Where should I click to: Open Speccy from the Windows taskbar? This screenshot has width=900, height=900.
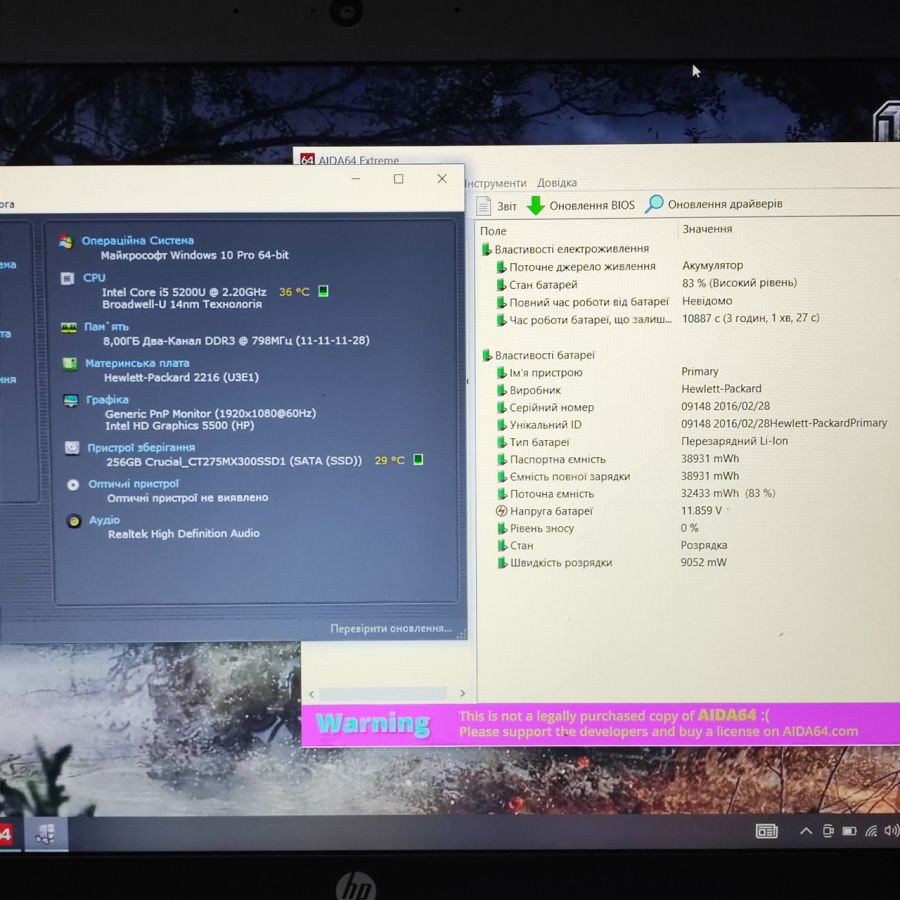coord(45,834)
